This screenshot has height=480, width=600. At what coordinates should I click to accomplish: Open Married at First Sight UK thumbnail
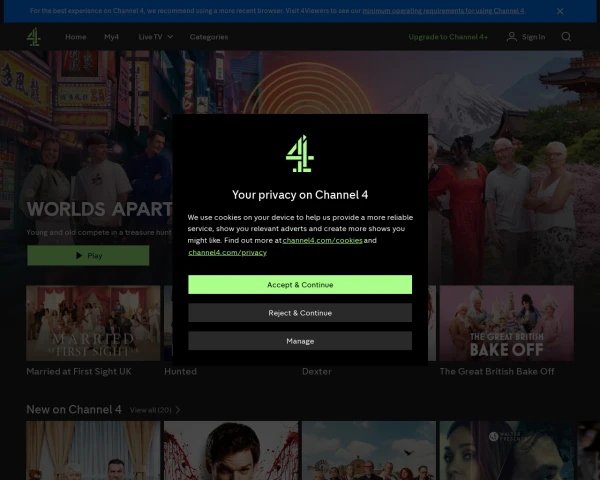tap(93, 323)
